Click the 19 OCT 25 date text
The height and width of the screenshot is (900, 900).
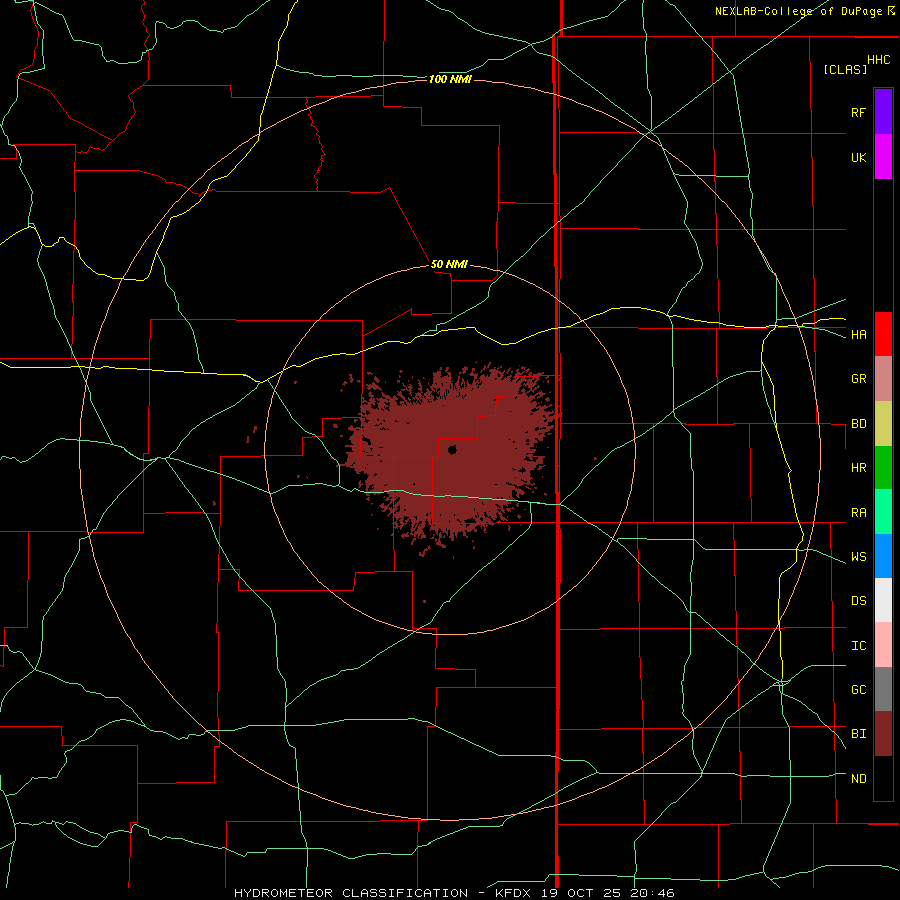tap(581, 893)
